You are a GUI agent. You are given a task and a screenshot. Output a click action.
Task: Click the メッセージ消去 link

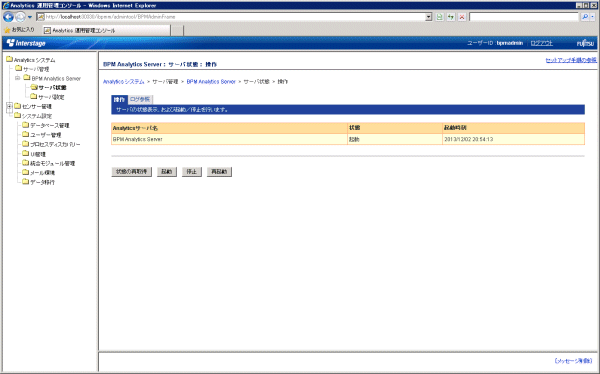pyautogui.click(x=573, y=361)
